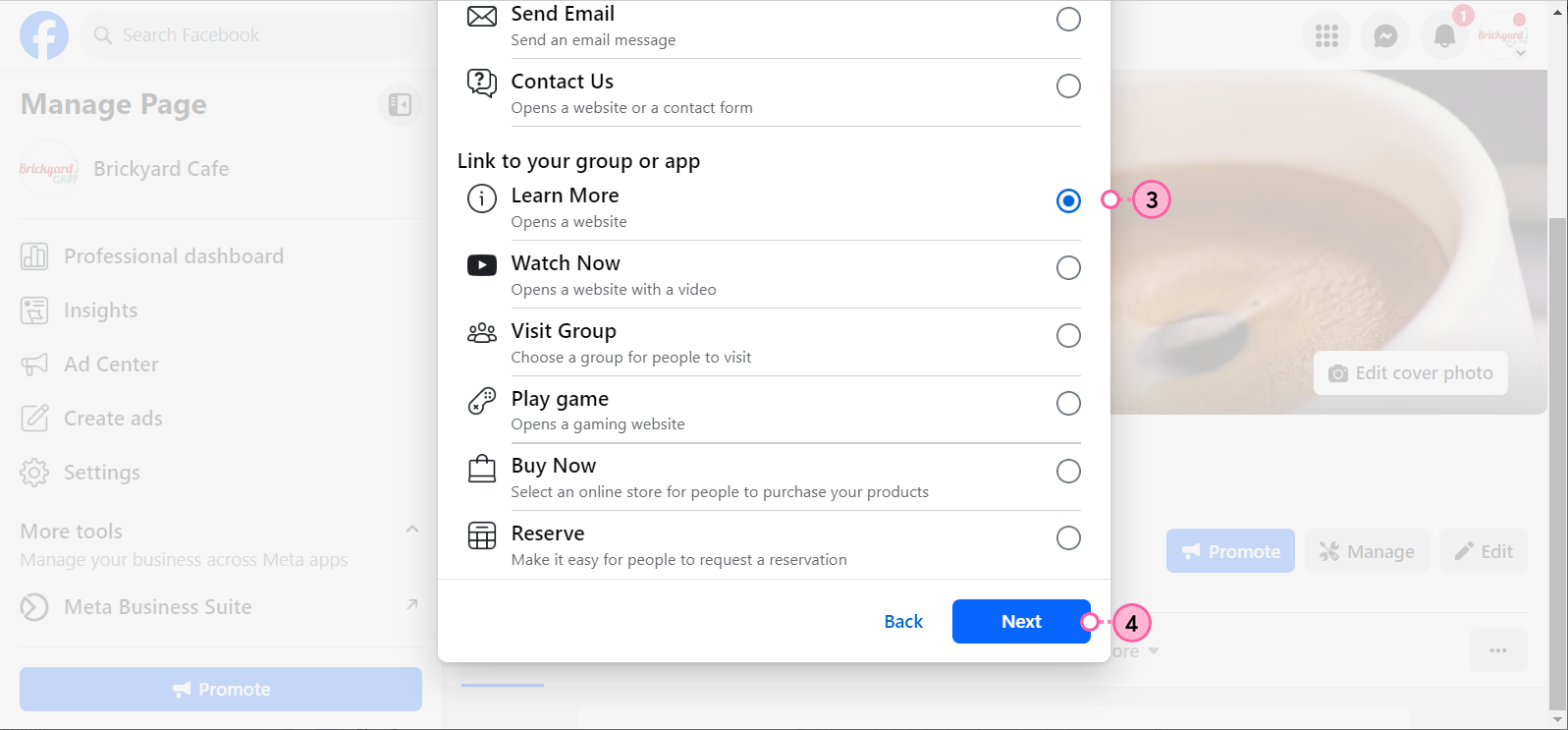The width and height of the screenshot is (1568, 730).
Task: Open the Messenger icon in top bar
Action: pyautogui.click(x=1385, y=36)
